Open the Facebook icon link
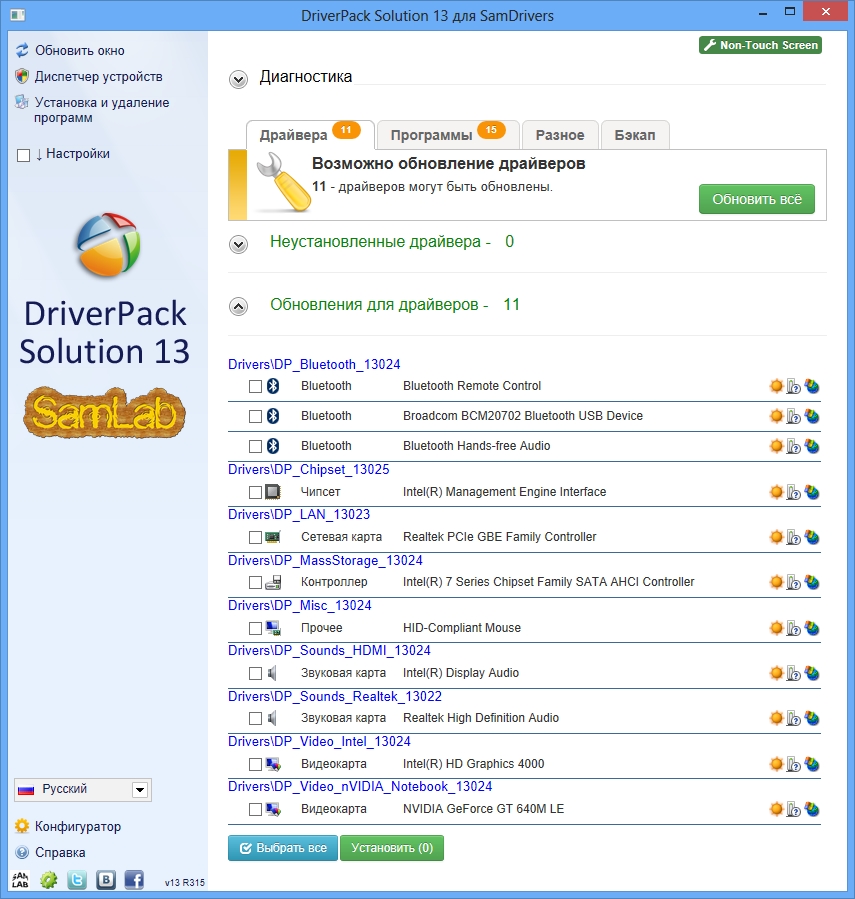 pos(134,881)
